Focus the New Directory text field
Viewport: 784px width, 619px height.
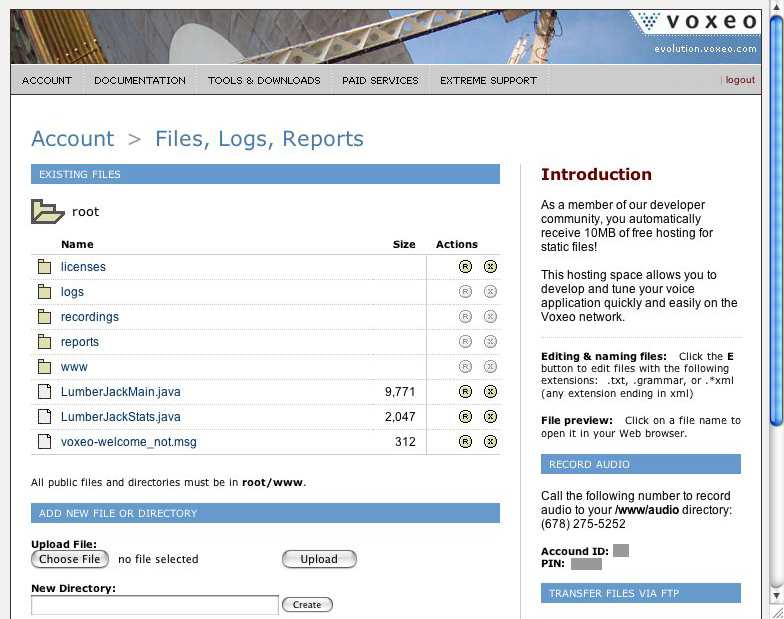click(x=154, y=605)
